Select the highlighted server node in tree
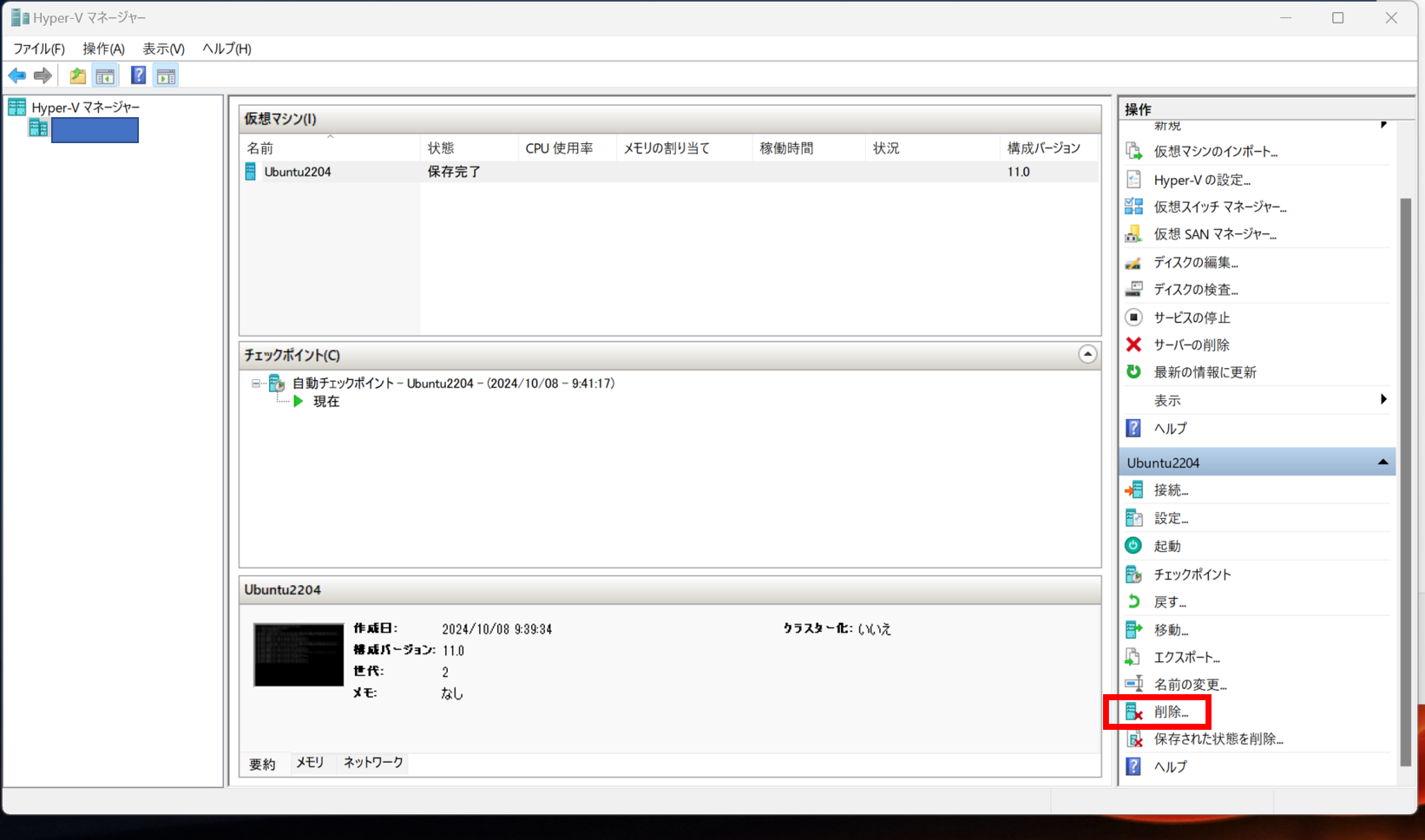Viewport: 1425px width, 840px height. 95,130
